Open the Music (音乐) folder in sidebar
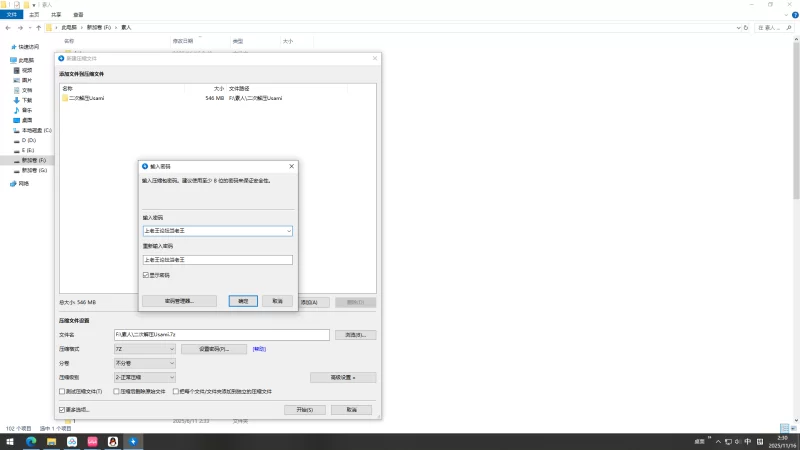 pos(23,110)
